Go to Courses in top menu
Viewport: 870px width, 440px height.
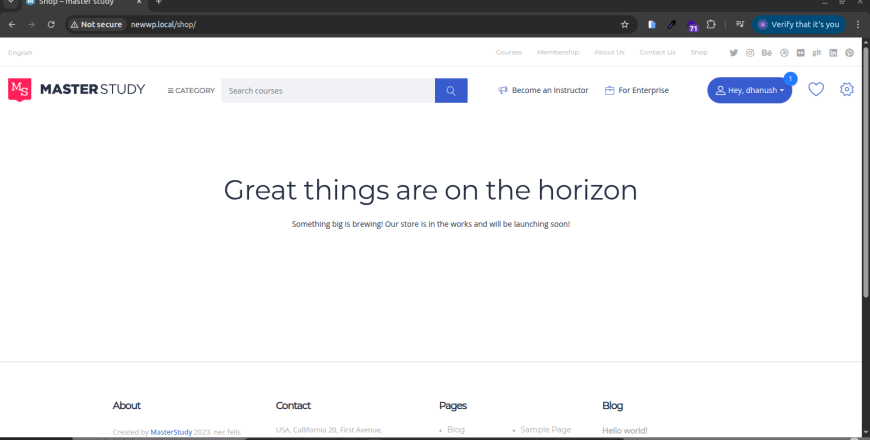pos(509,52)
